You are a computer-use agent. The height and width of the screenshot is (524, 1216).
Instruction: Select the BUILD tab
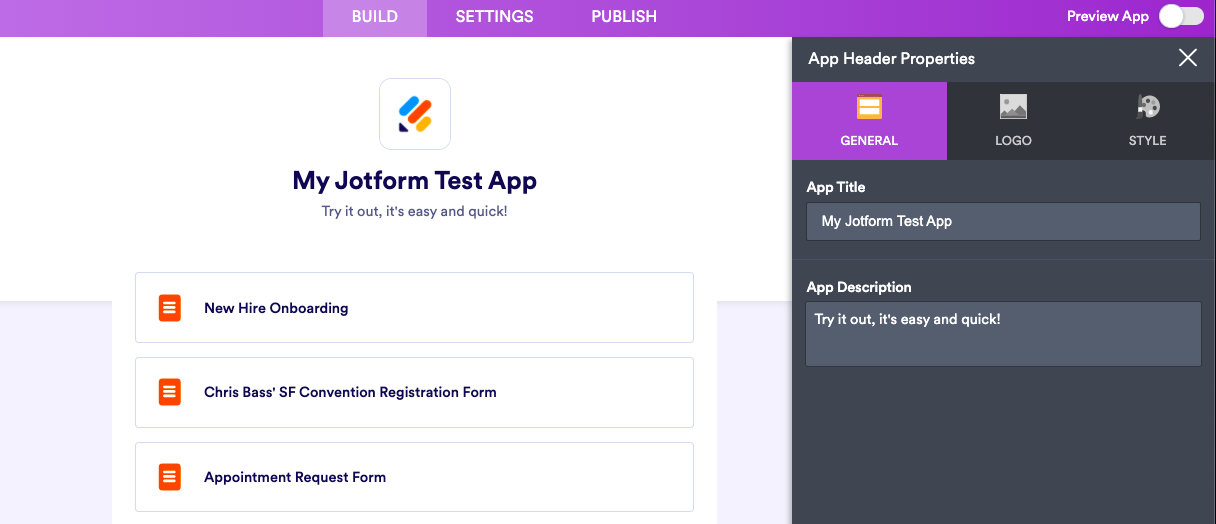pyautogui.click(x=375, y=17)
